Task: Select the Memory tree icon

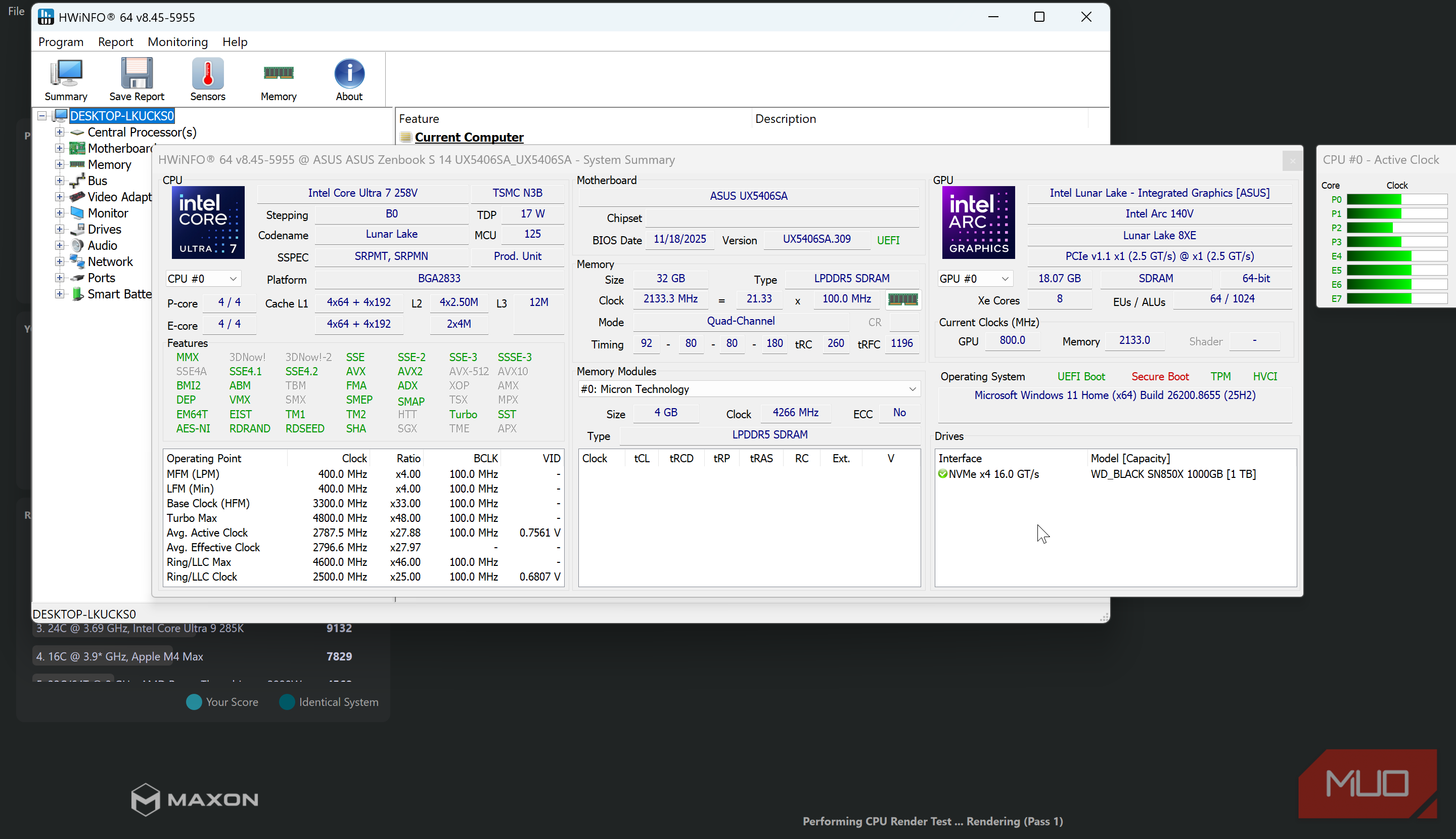Action: click(77, 165)
